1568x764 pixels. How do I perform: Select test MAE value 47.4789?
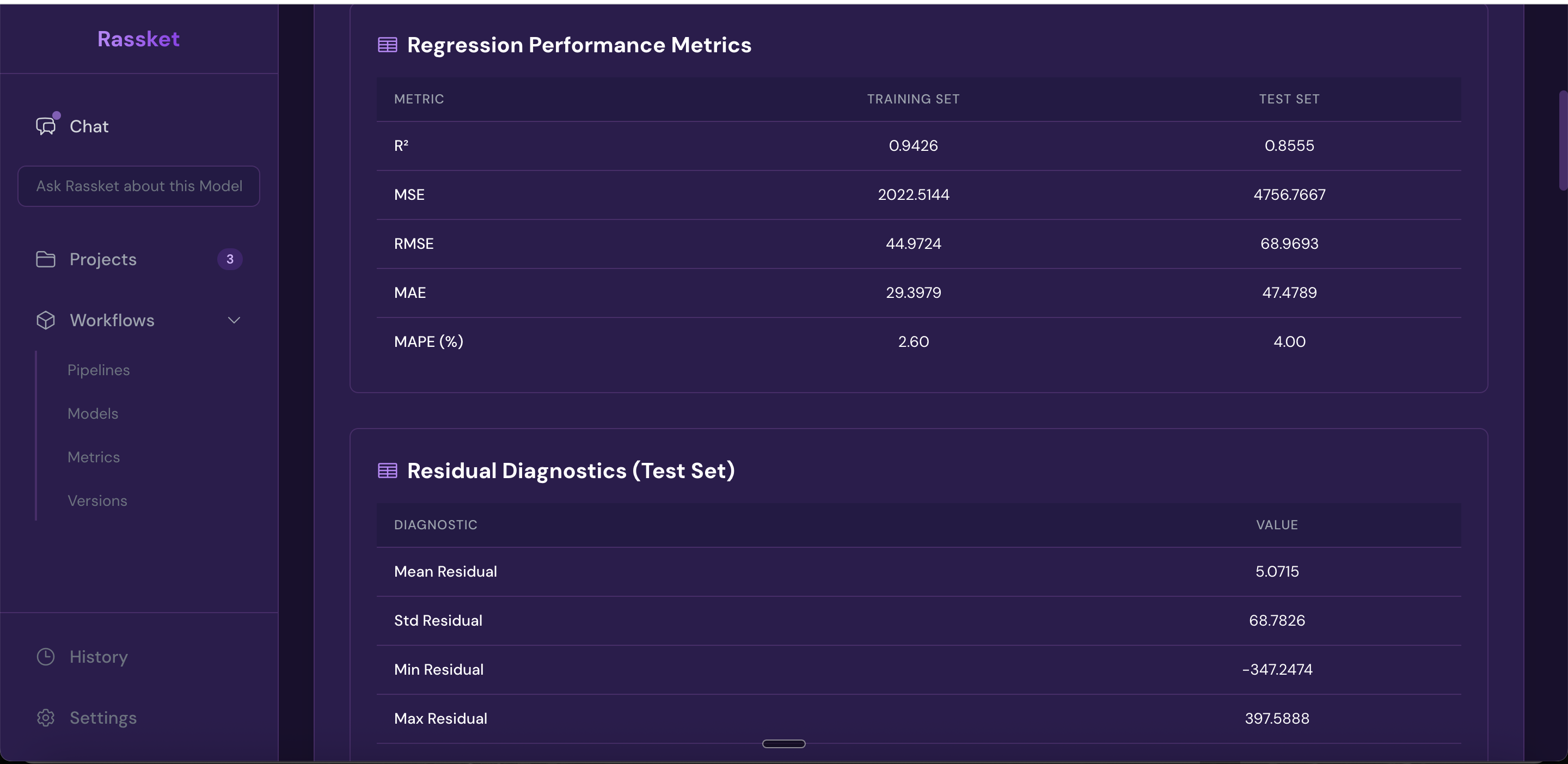1289,292
